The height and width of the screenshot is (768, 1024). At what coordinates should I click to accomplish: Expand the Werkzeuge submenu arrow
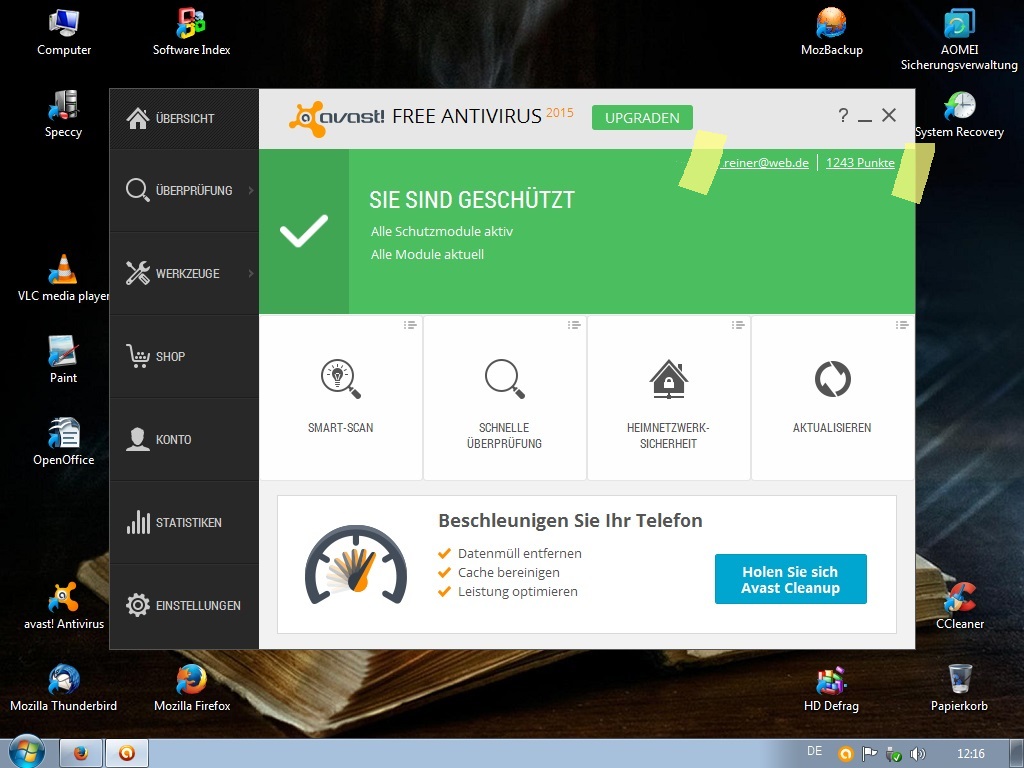click(251, 274)
